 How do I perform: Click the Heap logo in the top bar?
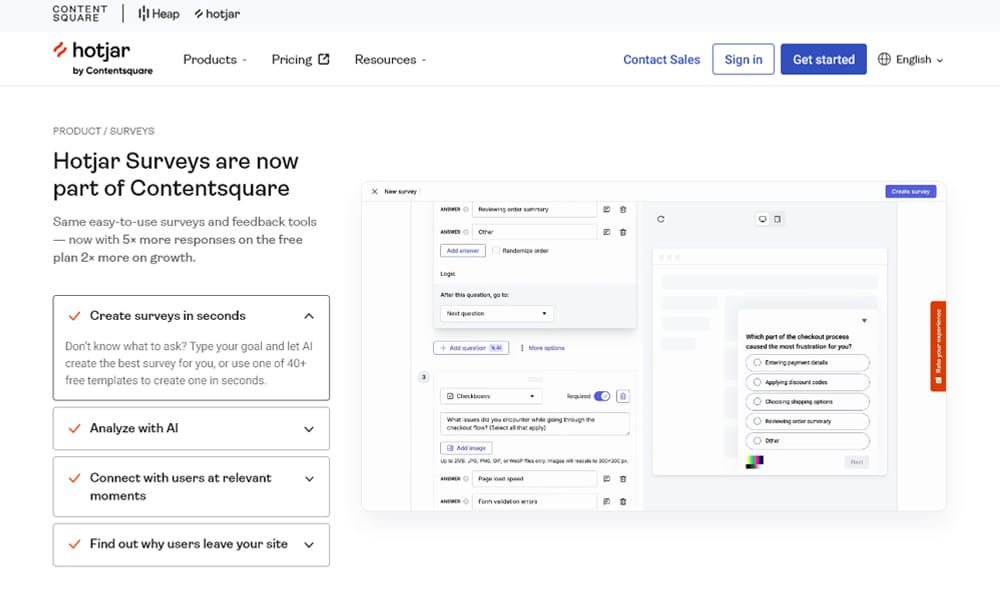157,14
